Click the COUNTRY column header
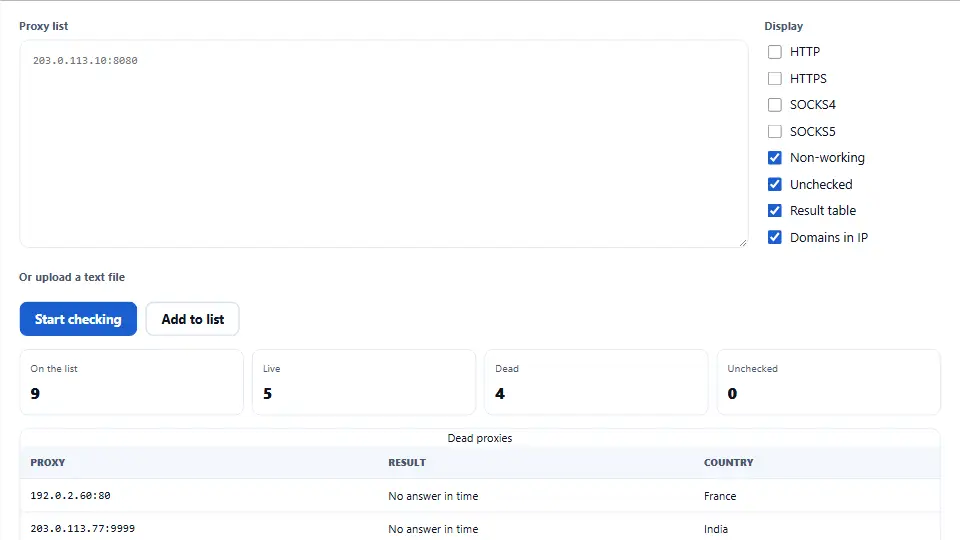 click(x=729, y=463)
